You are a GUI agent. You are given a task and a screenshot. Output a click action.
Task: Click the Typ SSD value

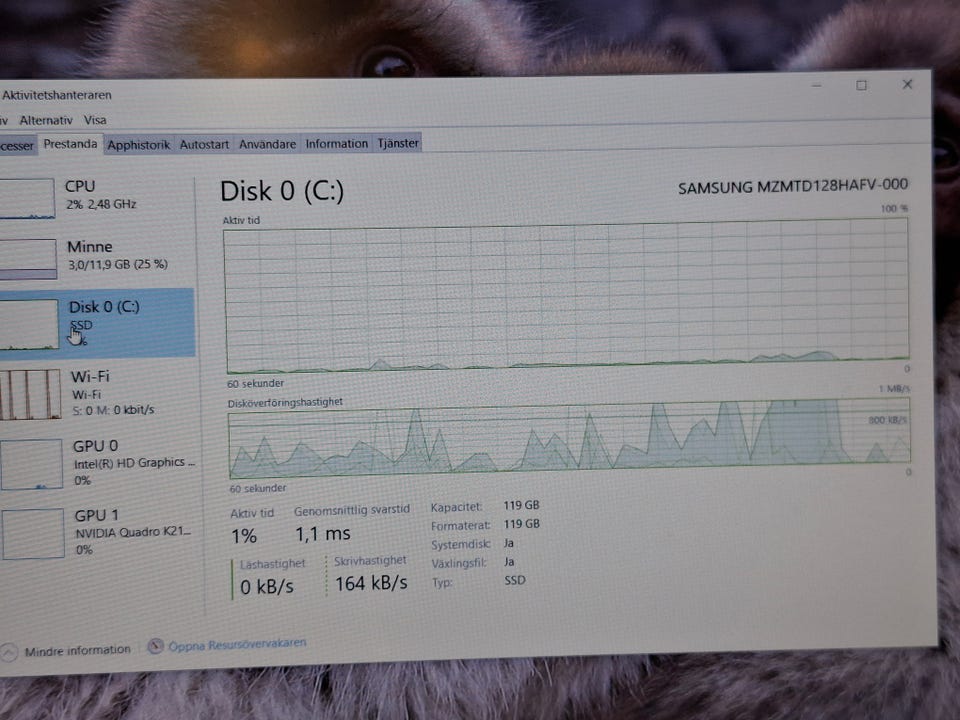click(515, 580)
